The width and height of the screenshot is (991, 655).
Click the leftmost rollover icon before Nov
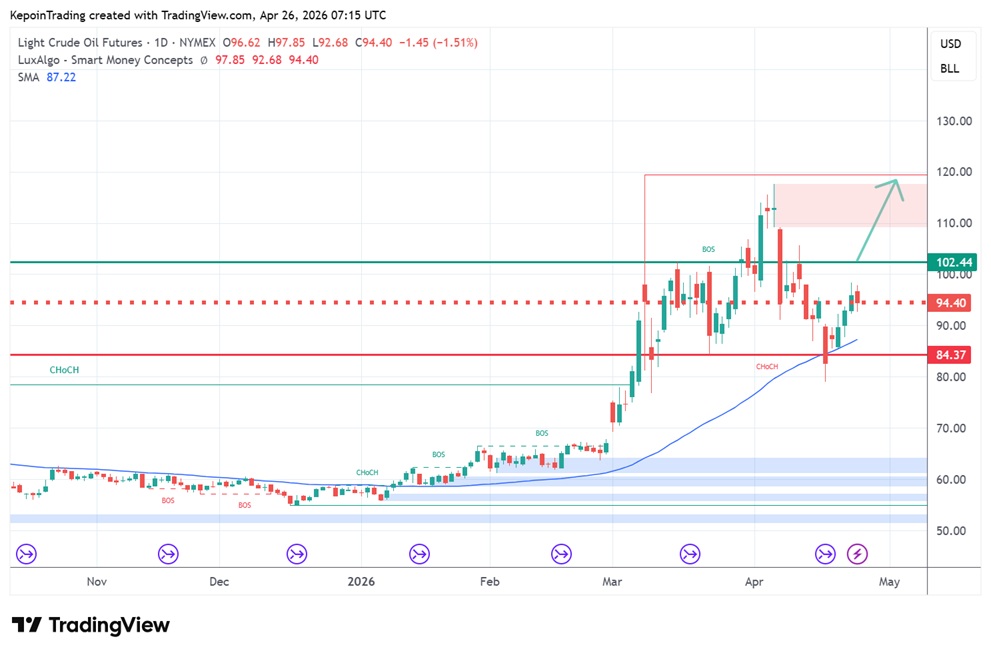tap(26, 553)
